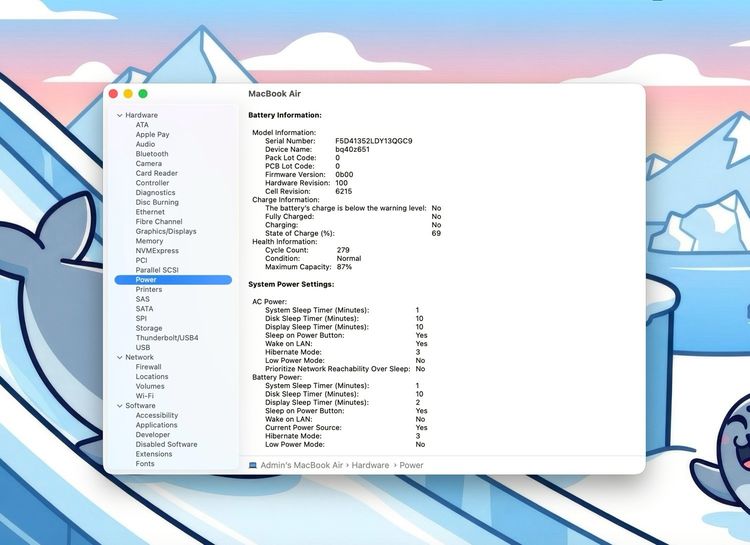Select Volumes under Network
The height and width of the screenshot is (545, 750).
pyautogui.click(x=150, y=386)
